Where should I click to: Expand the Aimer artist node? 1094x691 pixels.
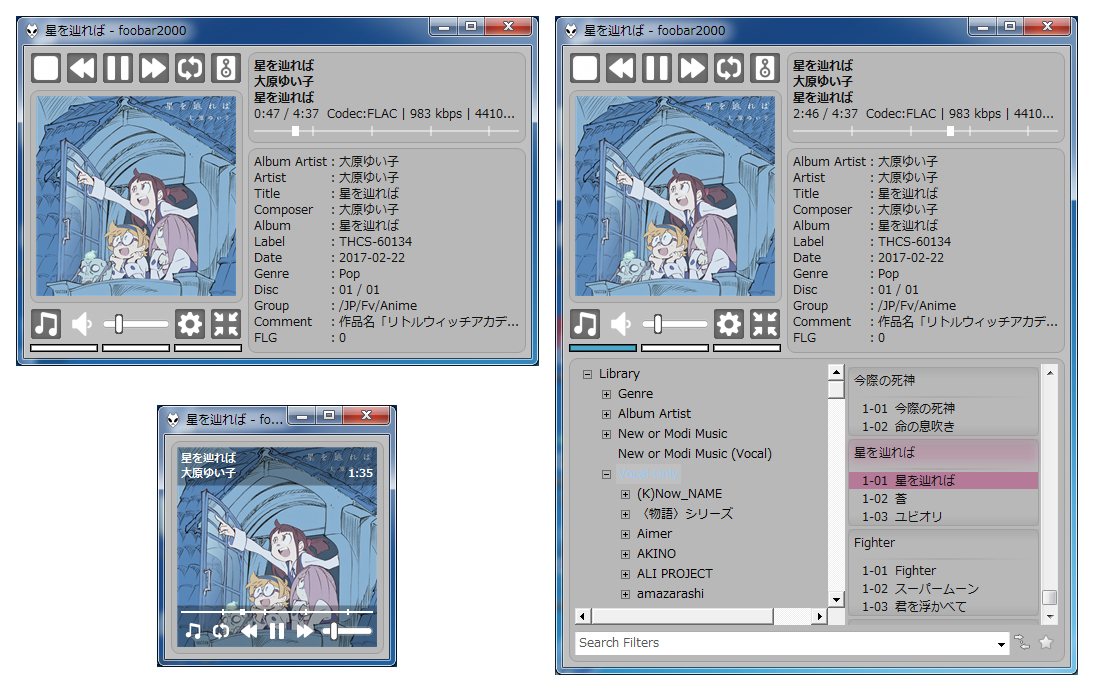(625, 535)
